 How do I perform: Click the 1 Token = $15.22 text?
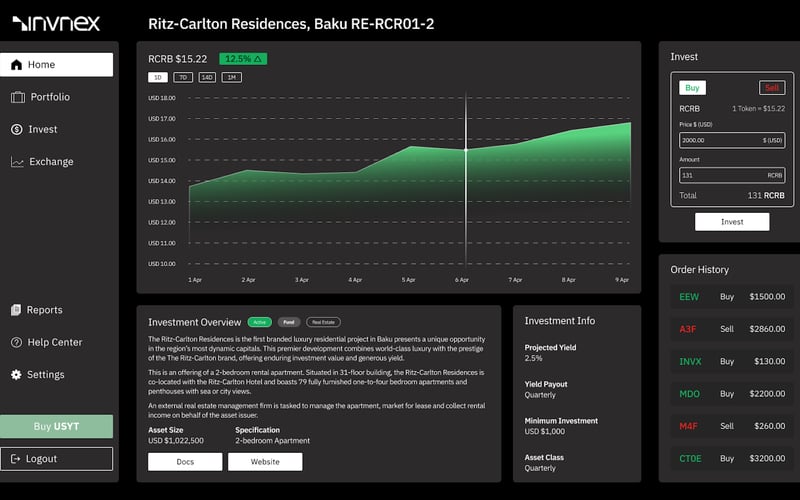coord(759,109)
